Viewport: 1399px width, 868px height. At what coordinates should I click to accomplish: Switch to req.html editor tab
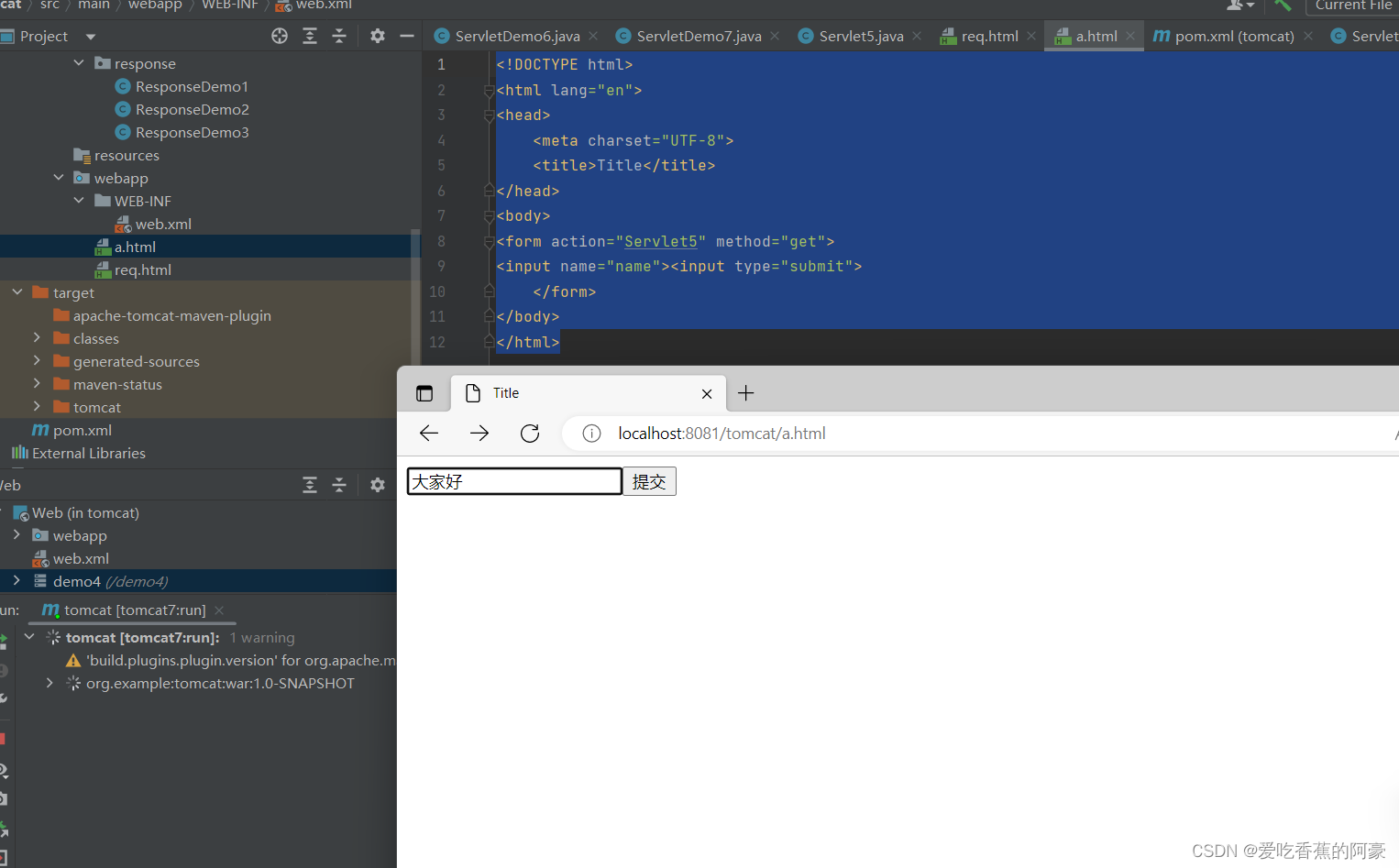pyautogui.click(x=989, y=36)
